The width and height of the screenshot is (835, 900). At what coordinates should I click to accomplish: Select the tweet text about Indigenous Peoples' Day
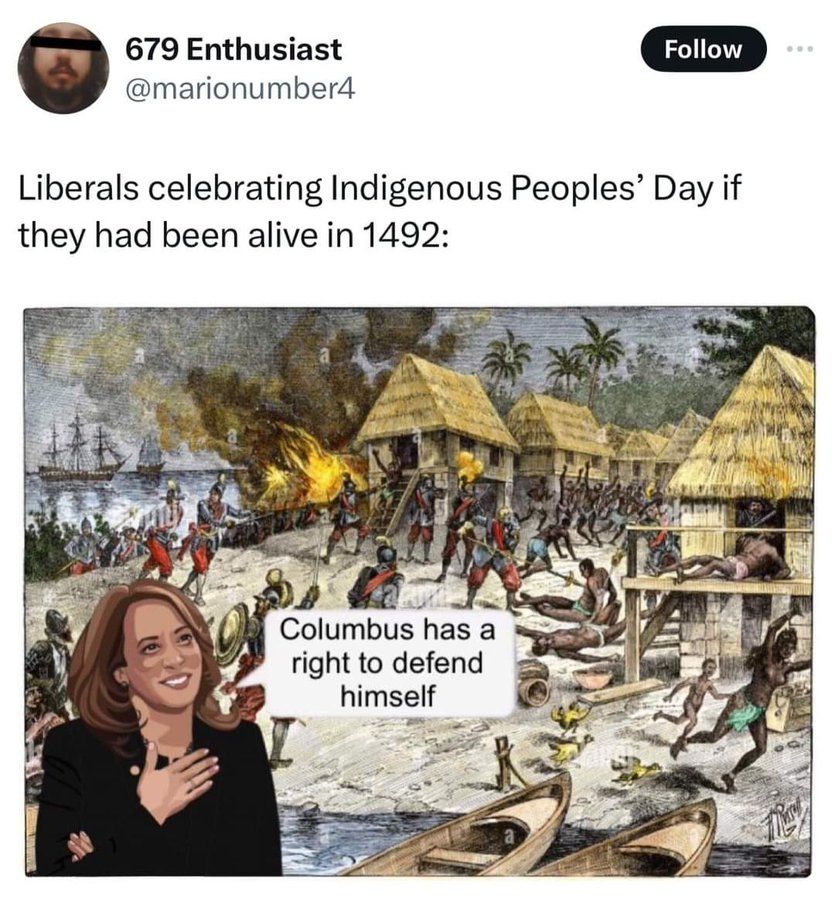380,211
